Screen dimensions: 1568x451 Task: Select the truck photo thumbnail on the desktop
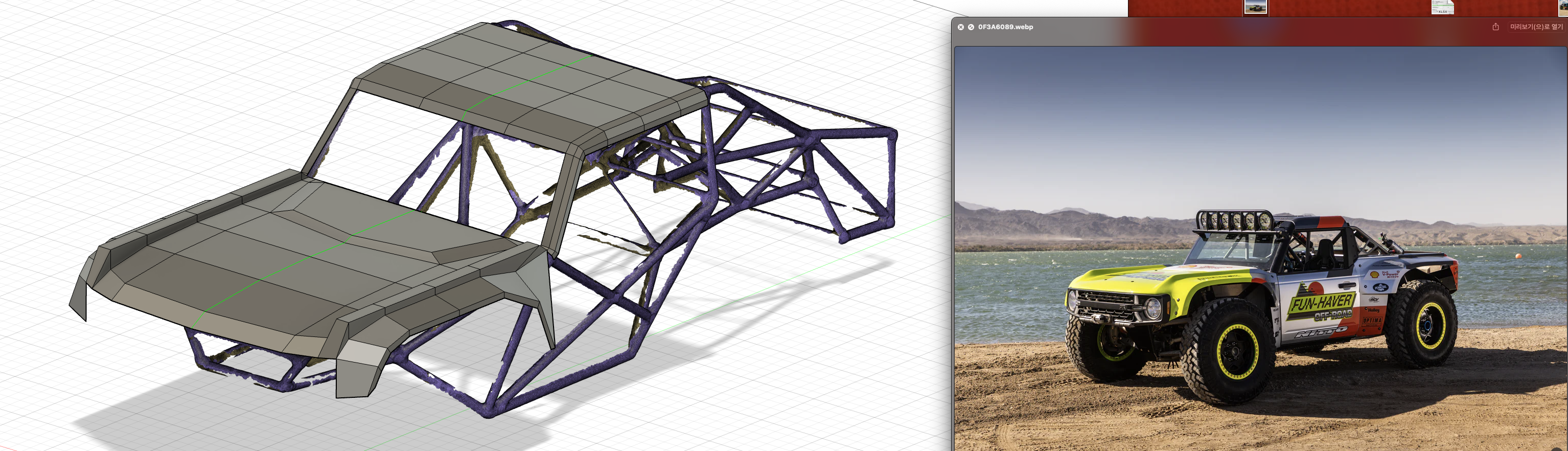tap(1255, 7)
